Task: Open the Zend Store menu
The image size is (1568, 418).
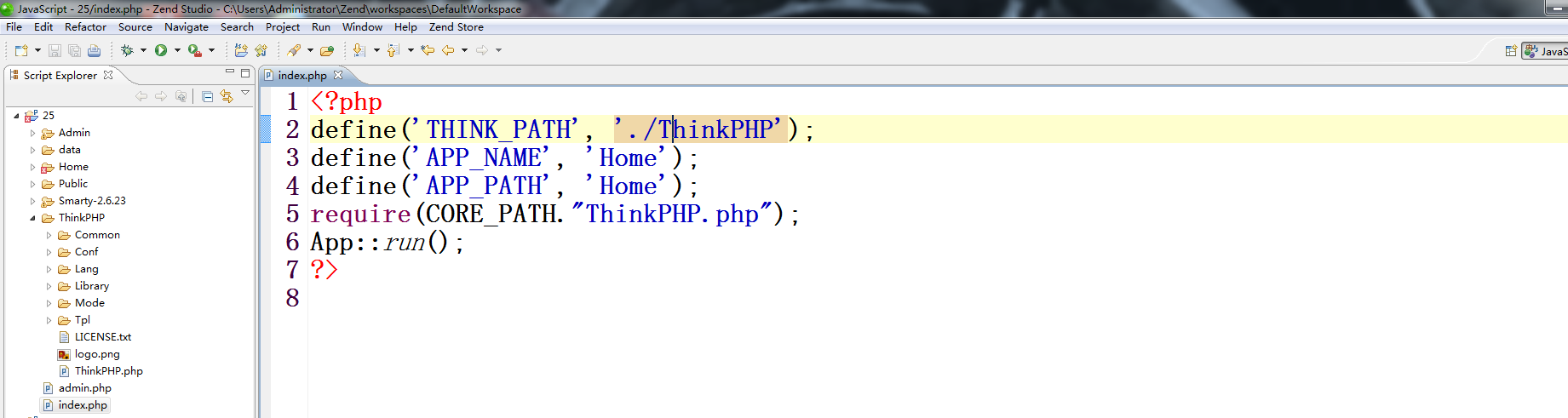Action: coord(457,27)
